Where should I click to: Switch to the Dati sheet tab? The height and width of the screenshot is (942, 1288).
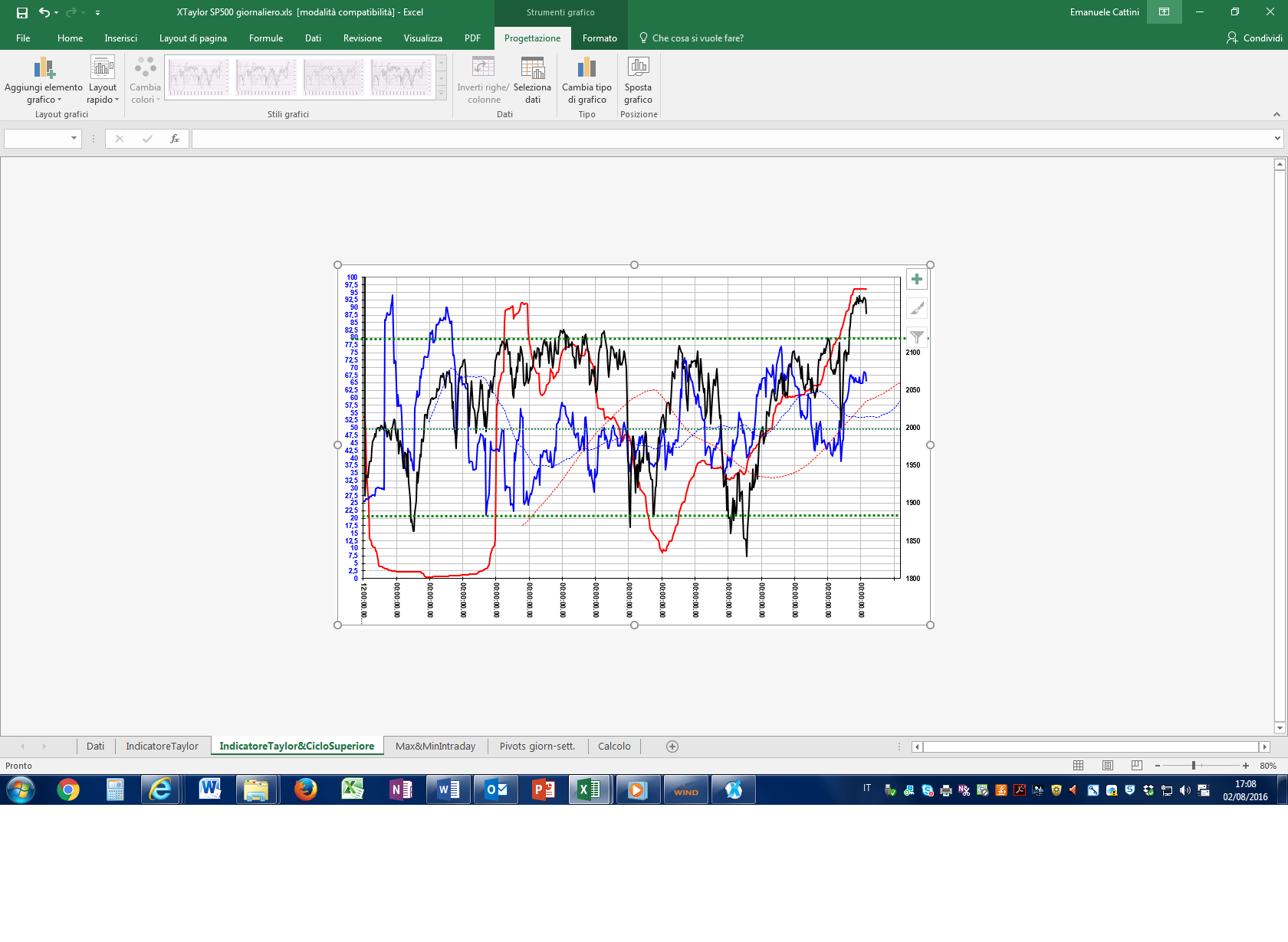pos(96,747)
